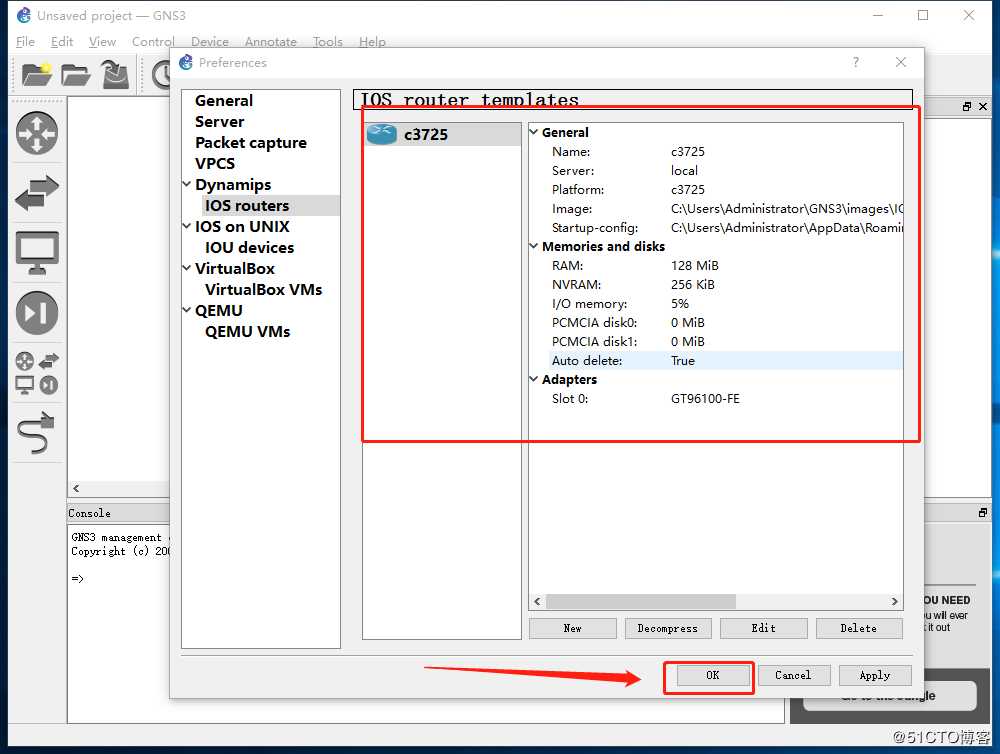Open the File menu

coord(26,42)
